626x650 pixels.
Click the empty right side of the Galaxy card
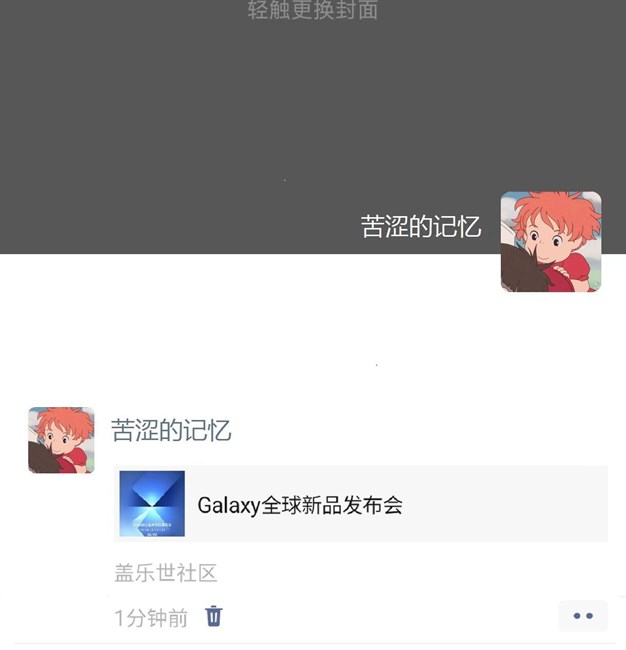[x=506, y=504]
